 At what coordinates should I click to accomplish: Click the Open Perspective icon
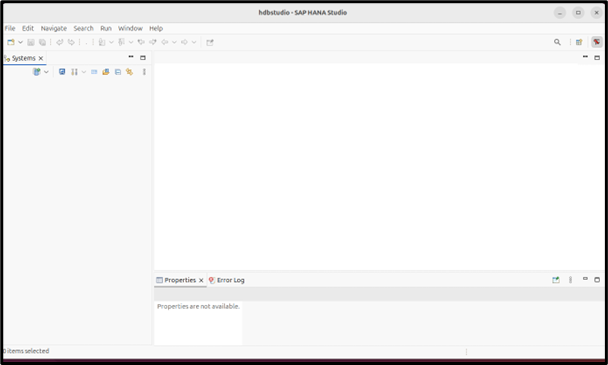tap(579, 42)
